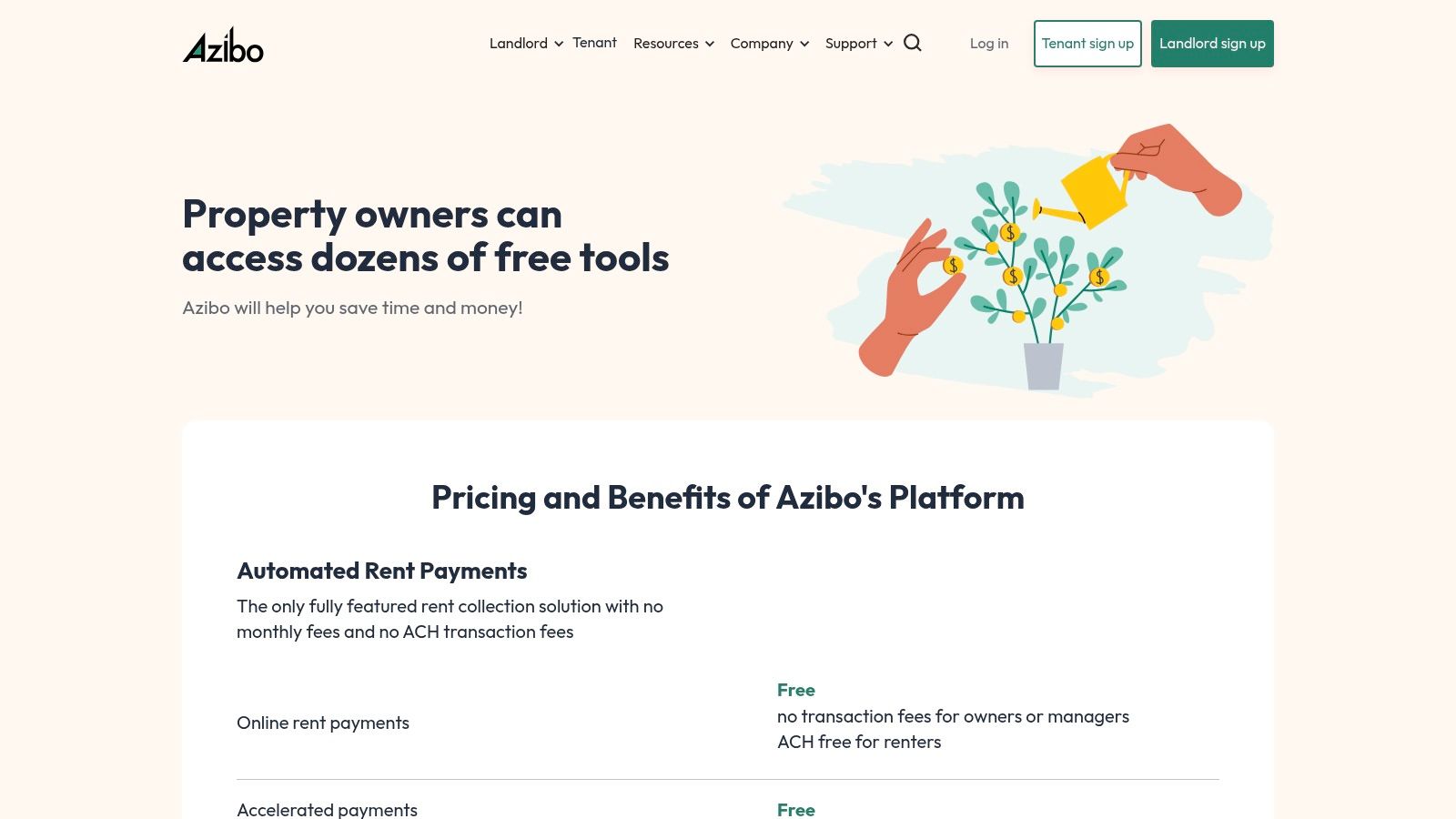Click the gray pot of the money plant
Screen dimensions: 1456x819
1043,365
